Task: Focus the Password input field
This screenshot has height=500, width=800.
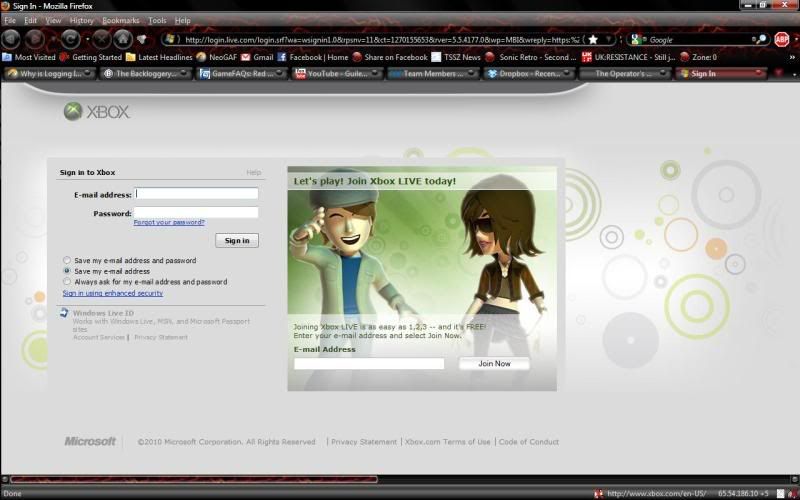Action: (196, 213)
